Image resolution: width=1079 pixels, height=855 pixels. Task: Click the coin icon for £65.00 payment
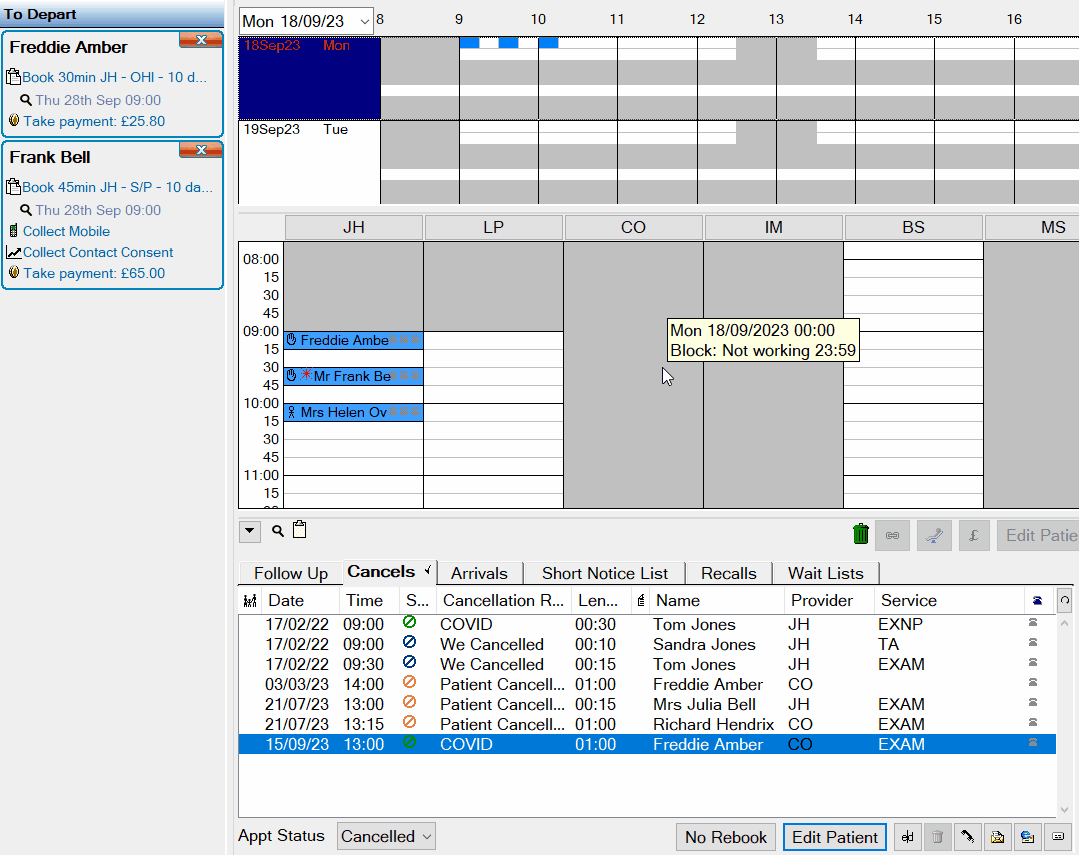click(14, 272)
